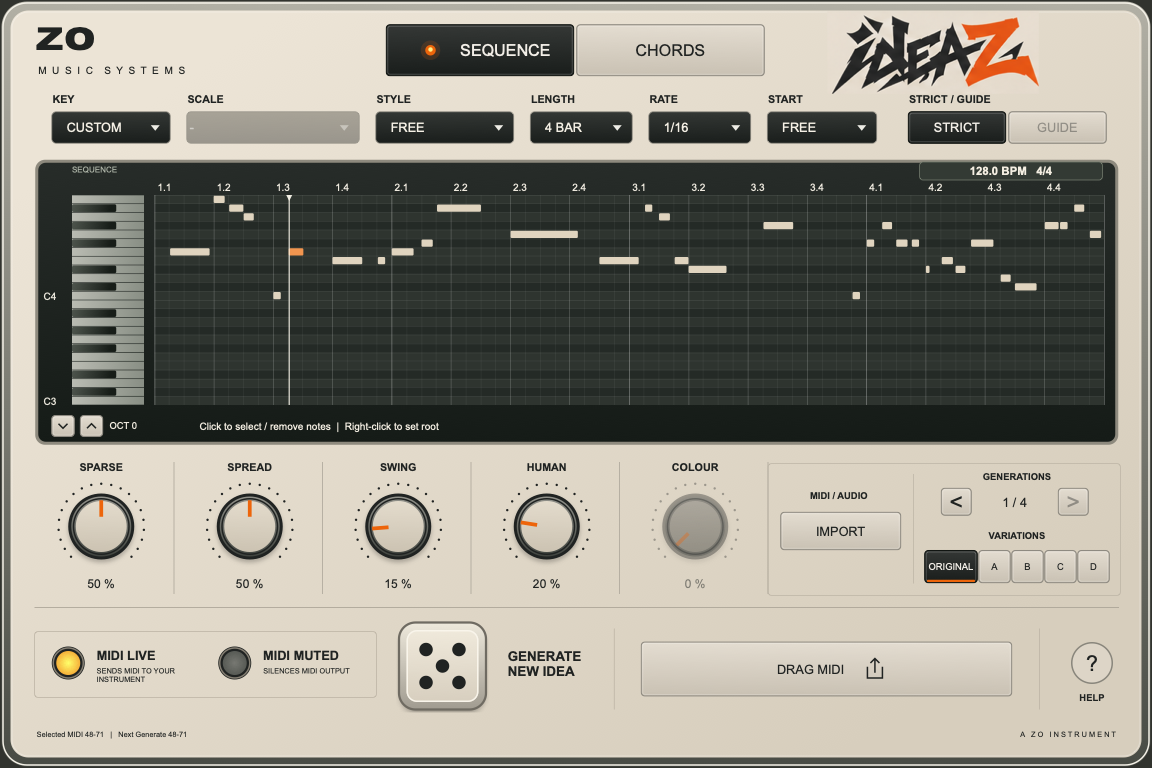Click the SPARSE knob
Image resolution: width=1152 pixels, height=768 pixels.
(101, 526)
